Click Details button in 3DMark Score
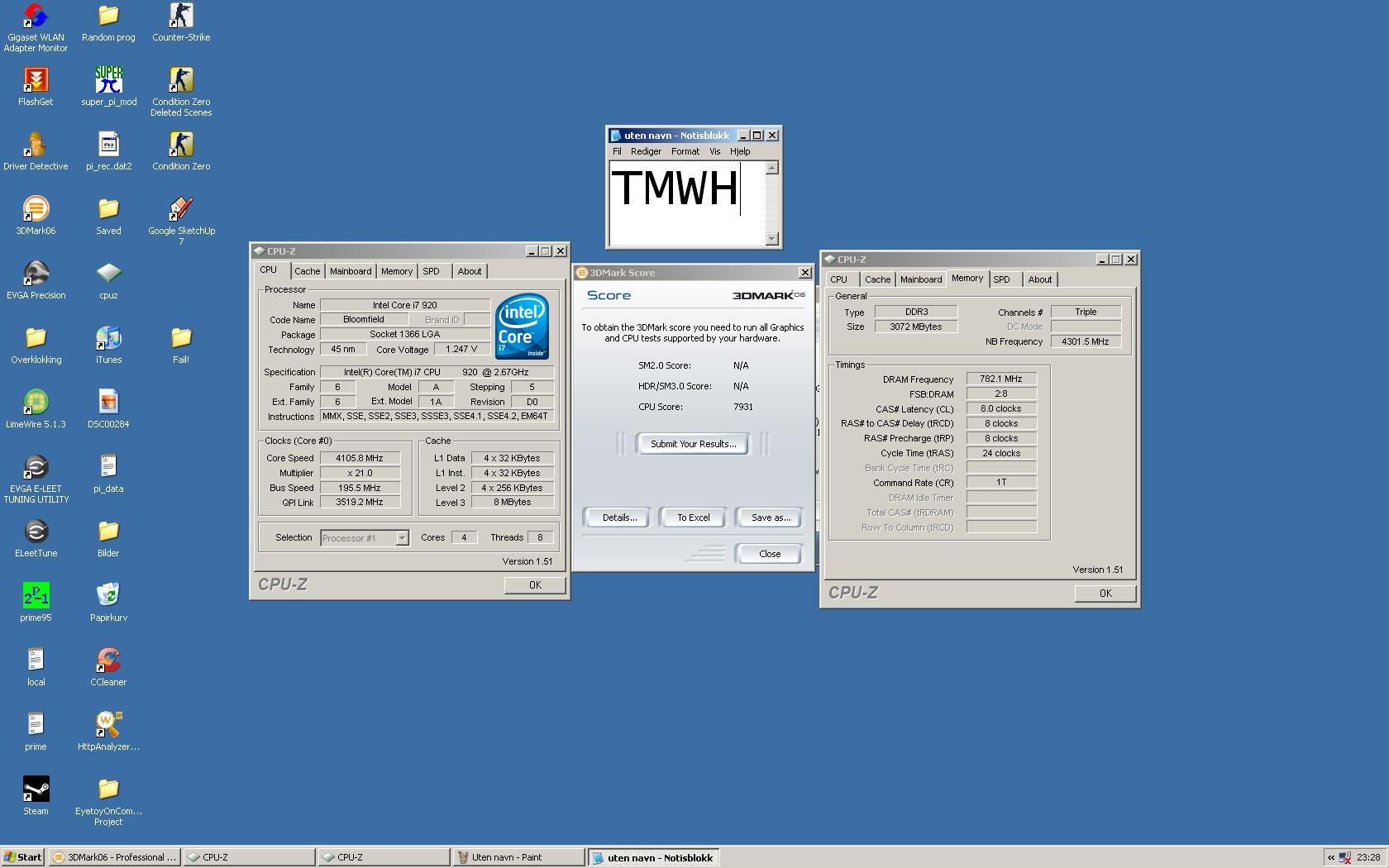The height and width of the screenshot is (868, 1389). (x=619, y=517)
